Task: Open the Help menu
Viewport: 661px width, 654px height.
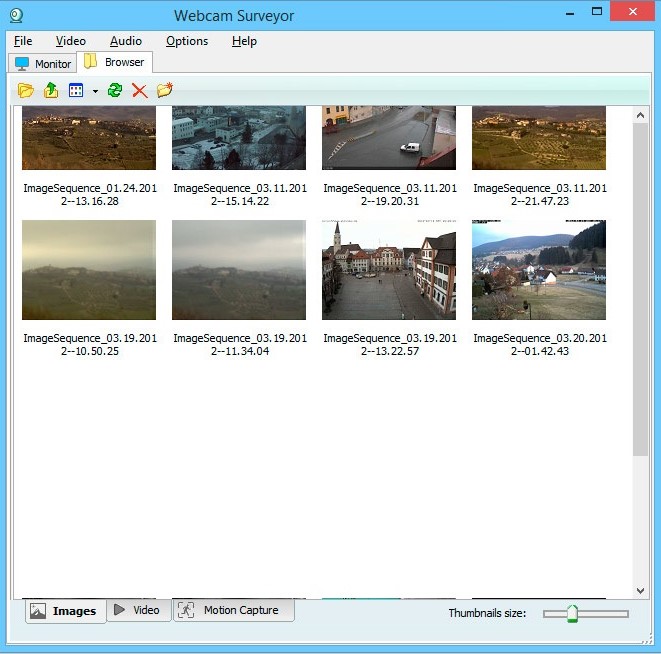Action: click(x=244, y=41)
